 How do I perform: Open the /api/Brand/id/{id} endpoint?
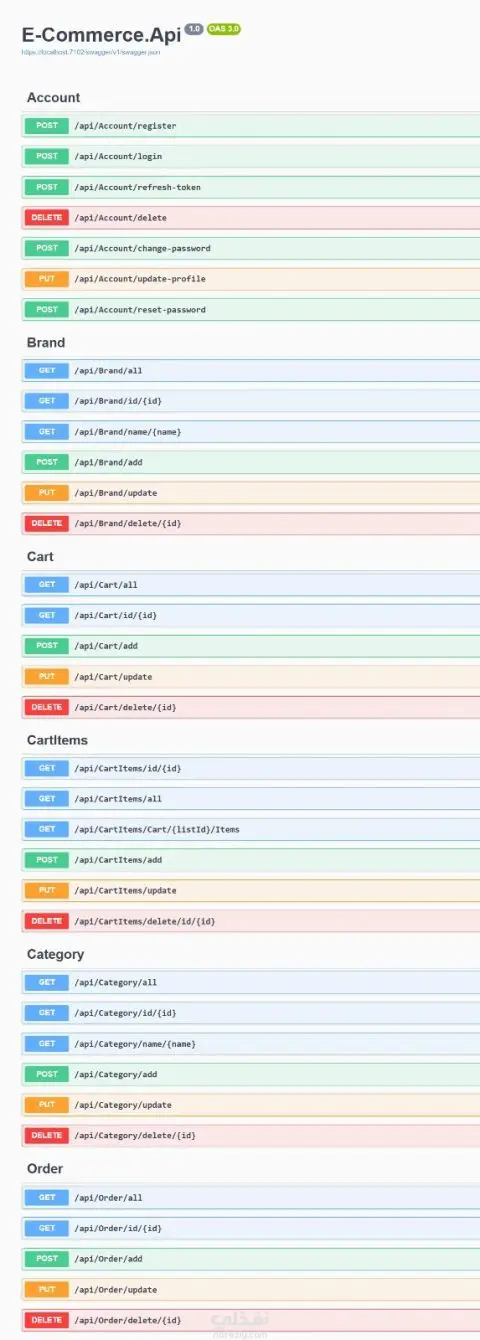(251, 401)
